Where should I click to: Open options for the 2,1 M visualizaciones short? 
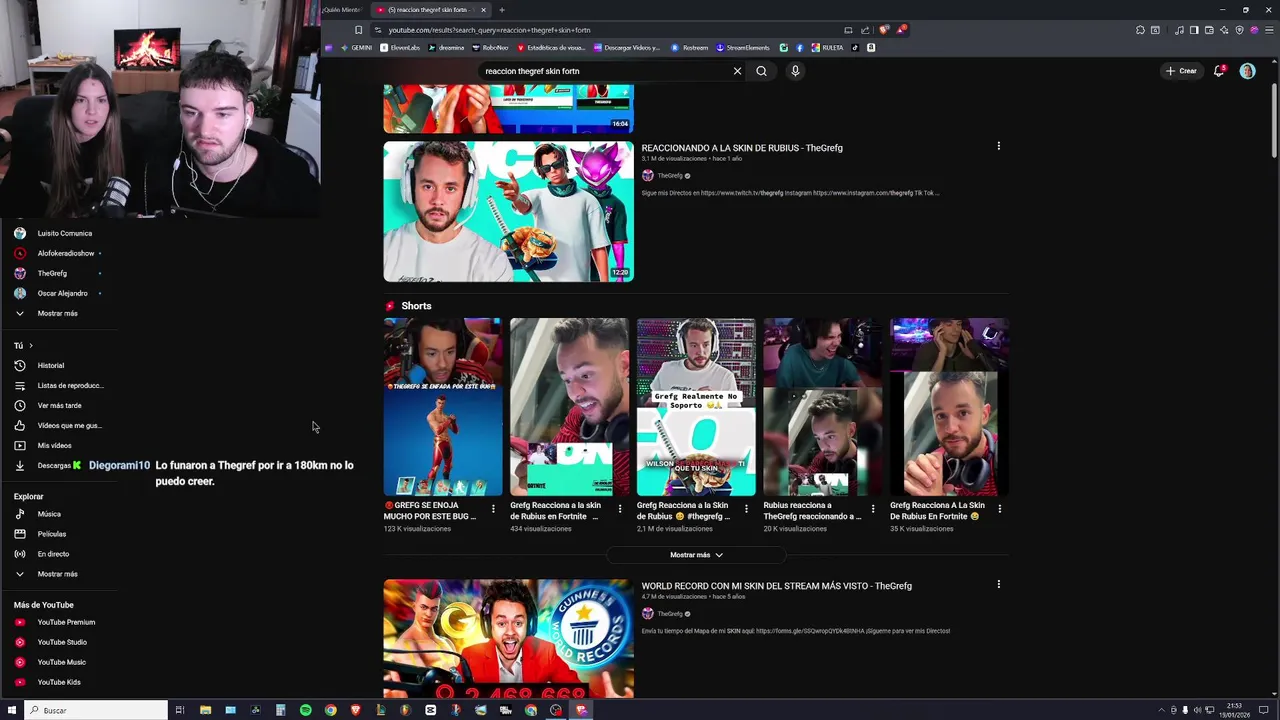(x=746, y=509)
